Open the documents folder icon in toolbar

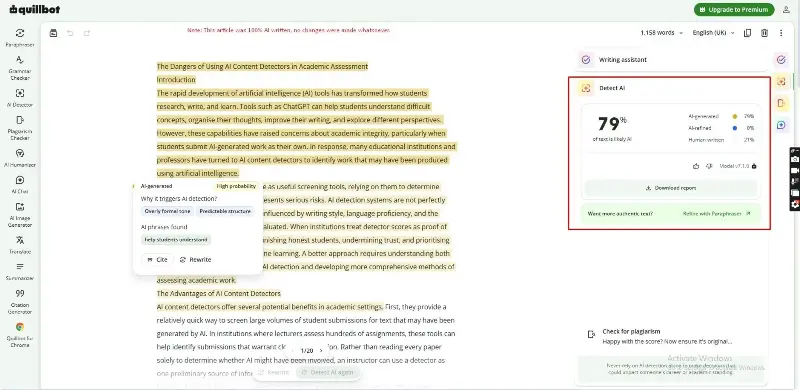tap(53, 33)
